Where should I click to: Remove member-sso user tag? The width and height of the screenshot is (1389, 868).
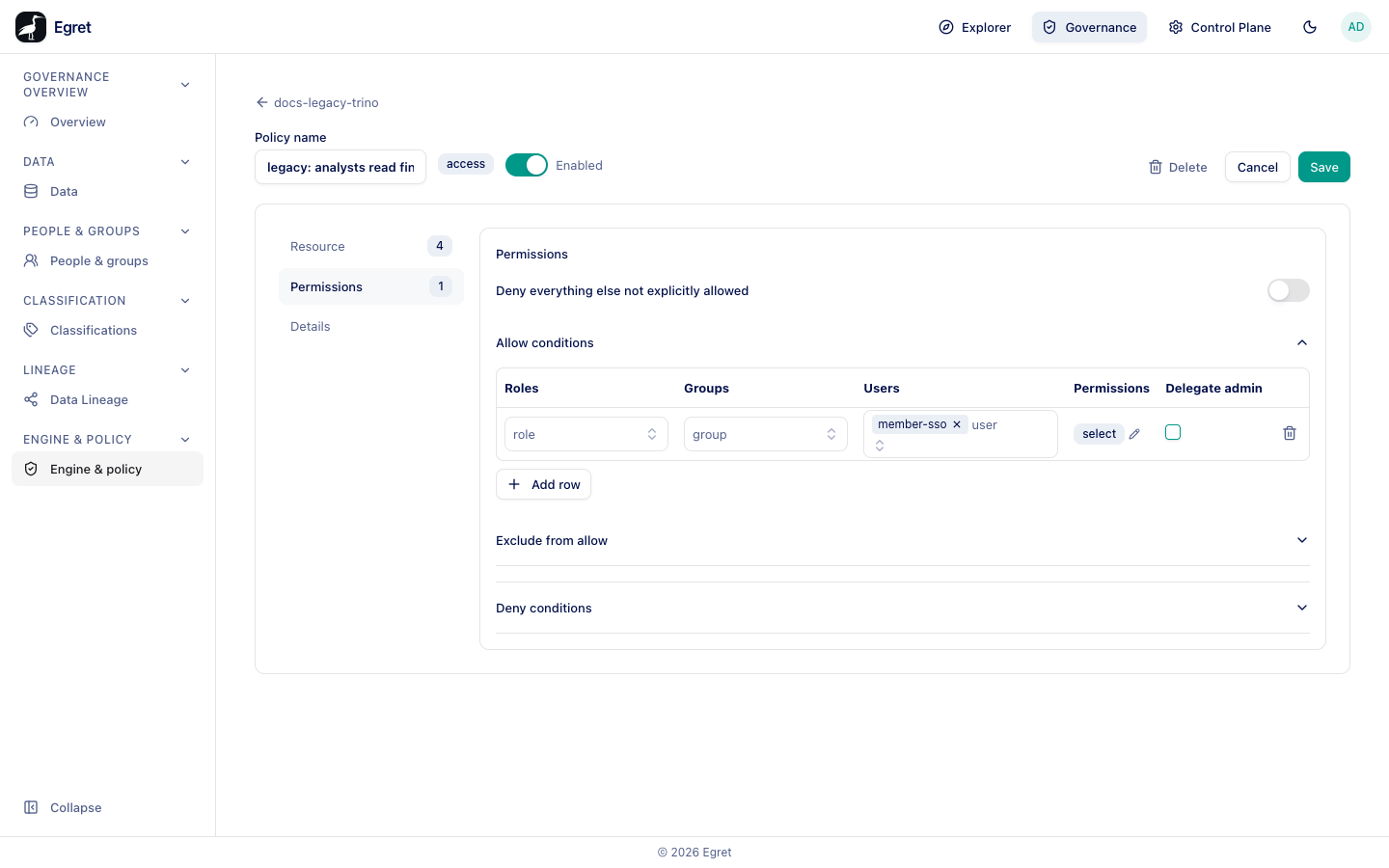click(x=957, y=424)
